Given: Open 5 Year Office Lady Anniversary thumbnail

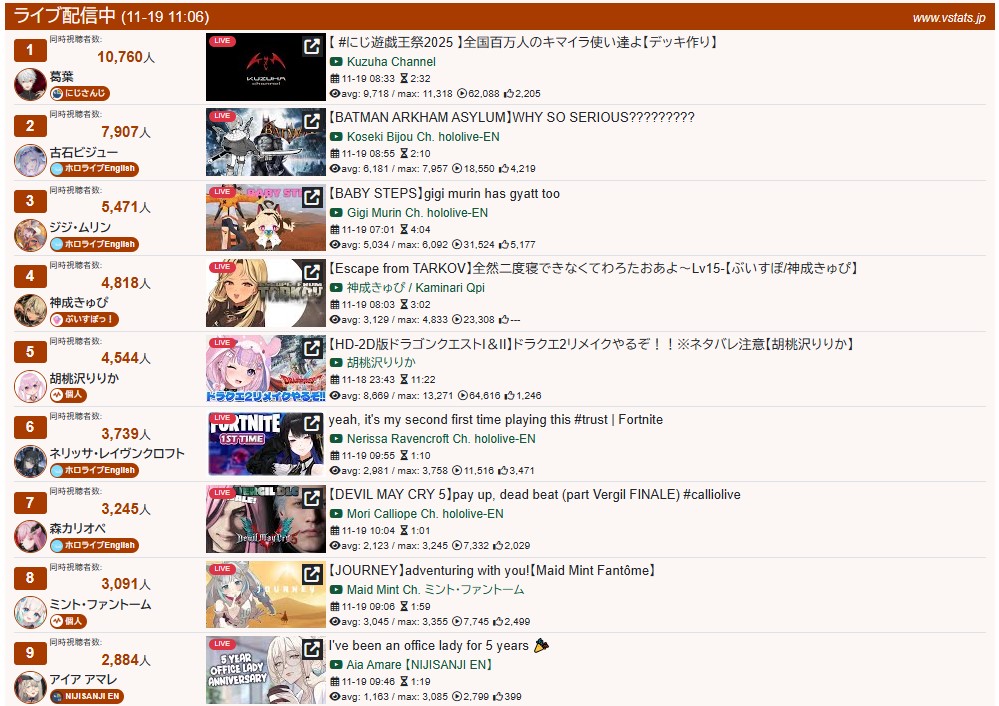Looking at the screenshot, I should 266,670.
